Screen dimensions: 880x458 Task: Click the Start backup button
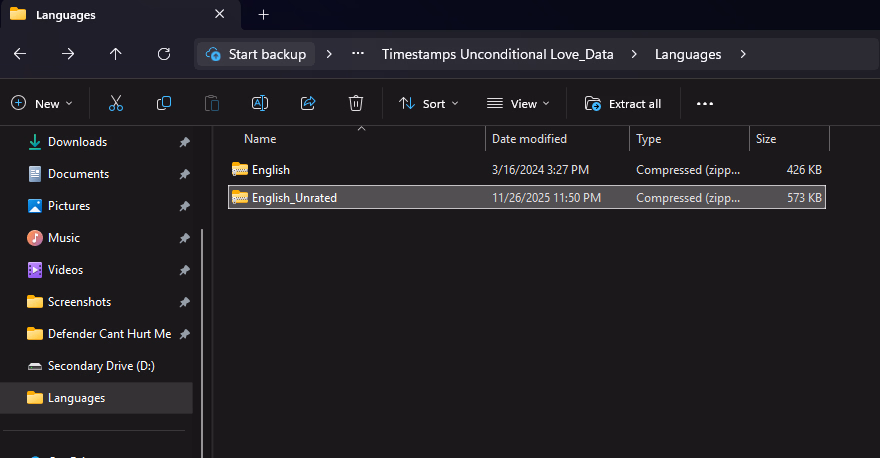click(256, 54)
